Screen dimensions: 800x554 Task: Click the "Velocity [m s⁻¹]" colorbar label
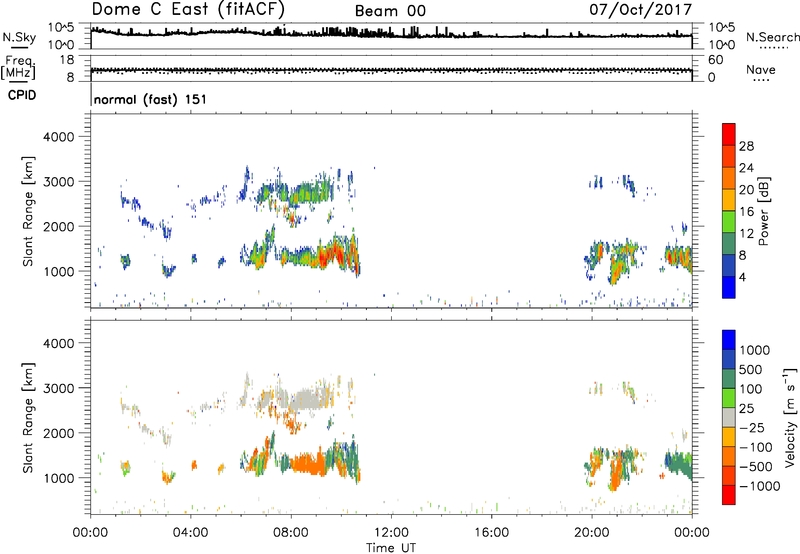coord(790,417)
